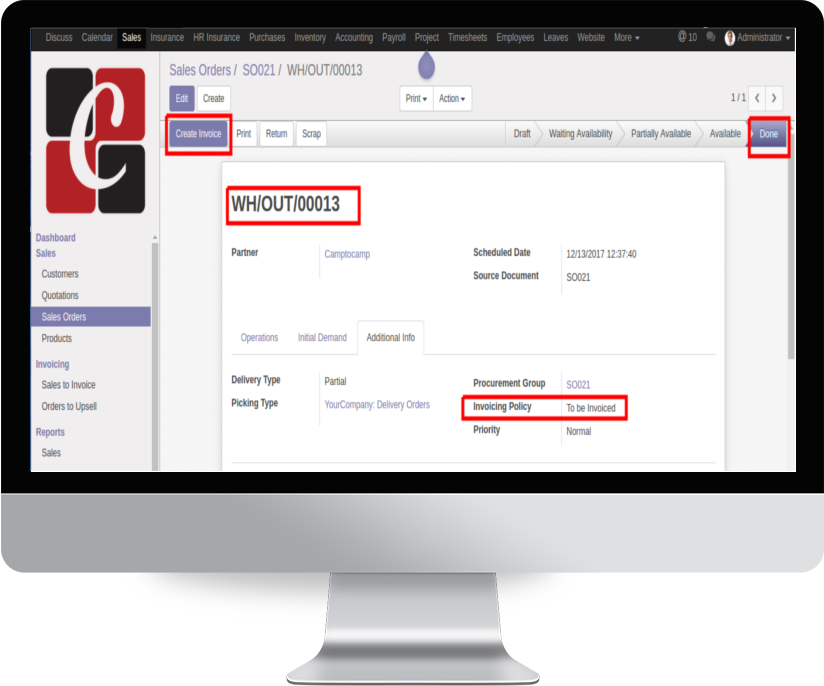The image size is (824, 686).
Task: Open the Project menu
Action: [x=427, y=37]
